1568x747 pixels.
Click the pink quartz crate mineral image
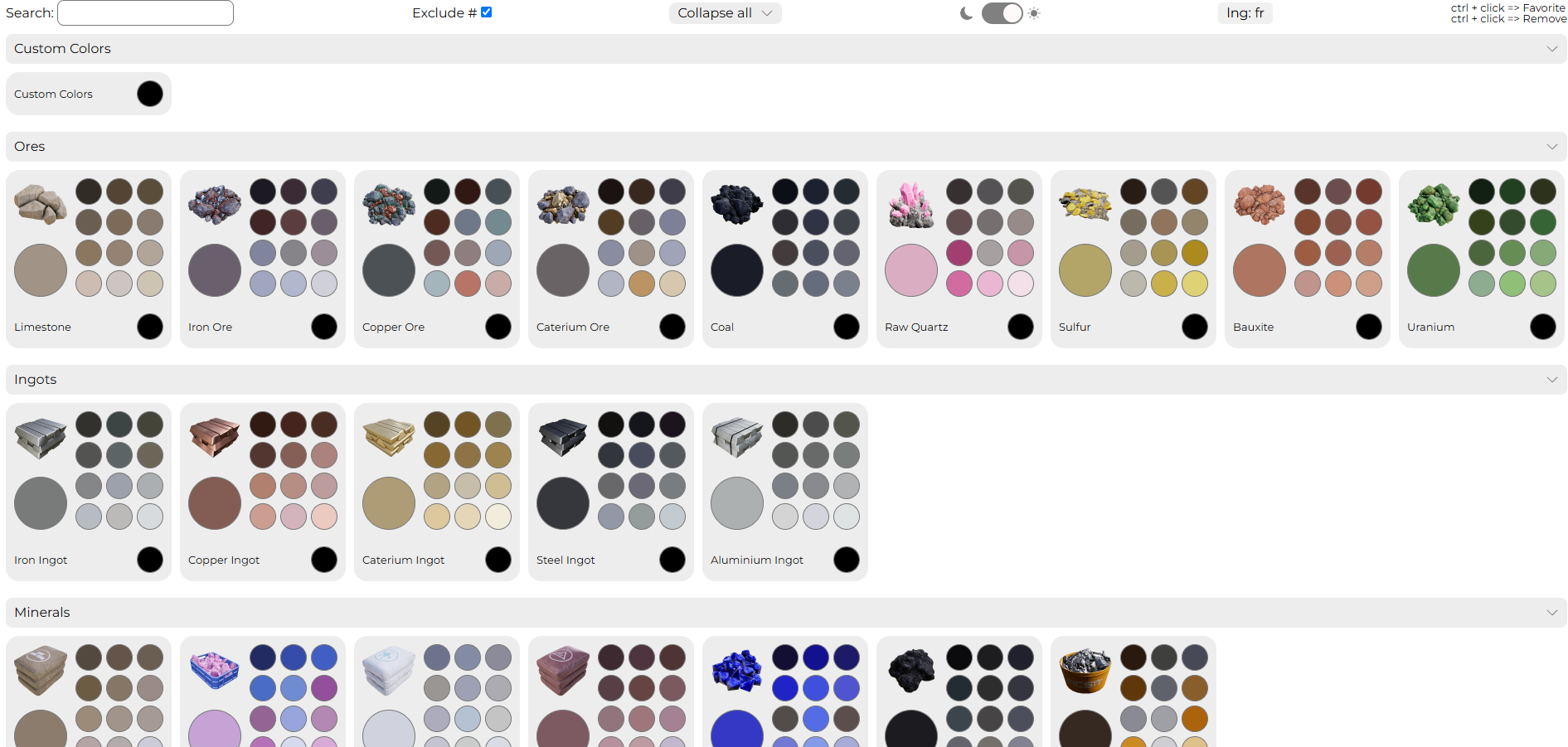(x=215, y=672)
